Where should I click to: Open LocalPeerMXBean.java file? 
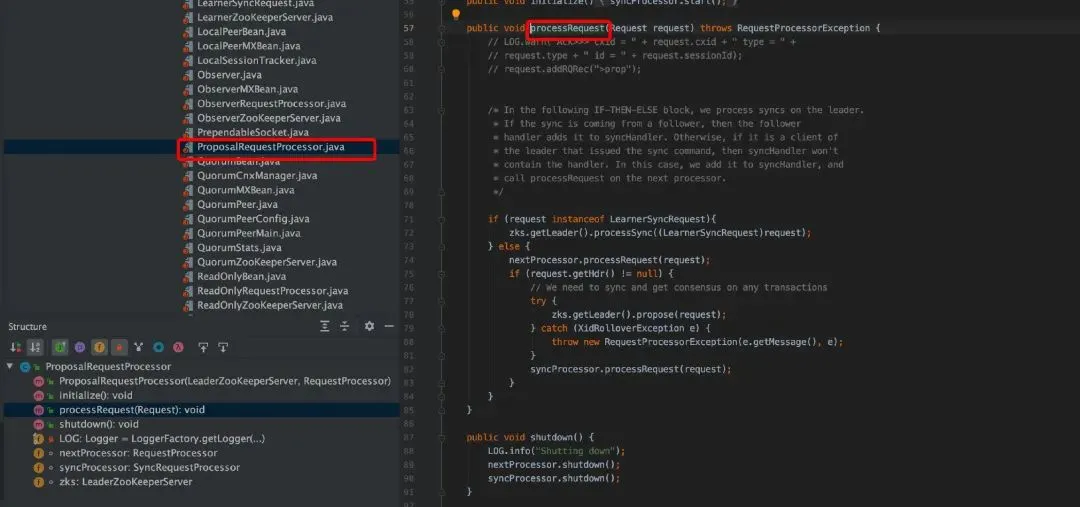(x=249, y=46)
